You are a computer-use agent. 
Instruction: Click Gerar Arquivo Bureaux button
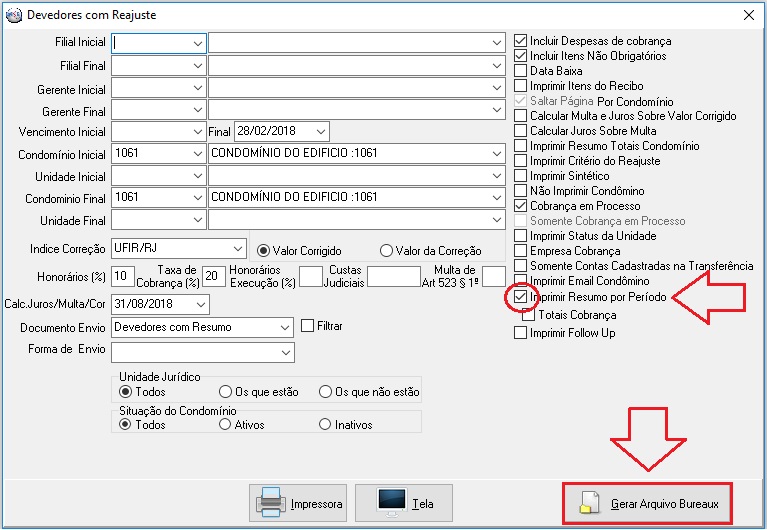click(x=647, y=504)
